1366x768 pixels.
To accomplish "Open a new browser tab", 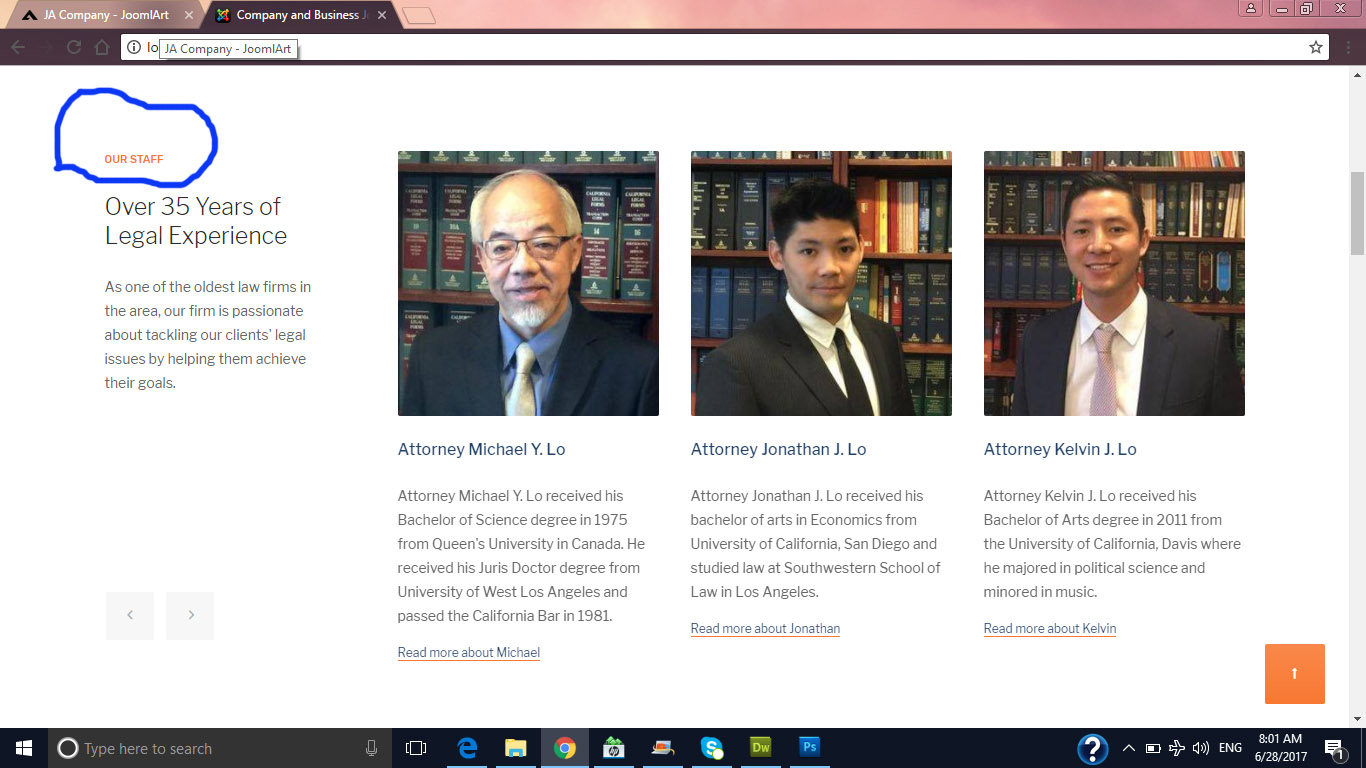I will [420, 15].
